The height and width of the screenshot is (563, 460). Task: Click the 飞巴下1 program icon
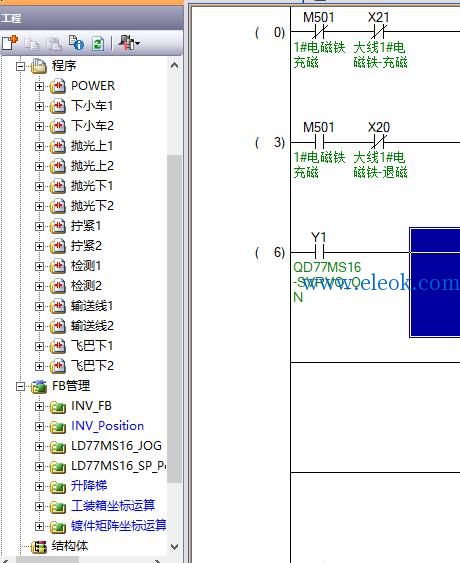click(x=57, y=346)
